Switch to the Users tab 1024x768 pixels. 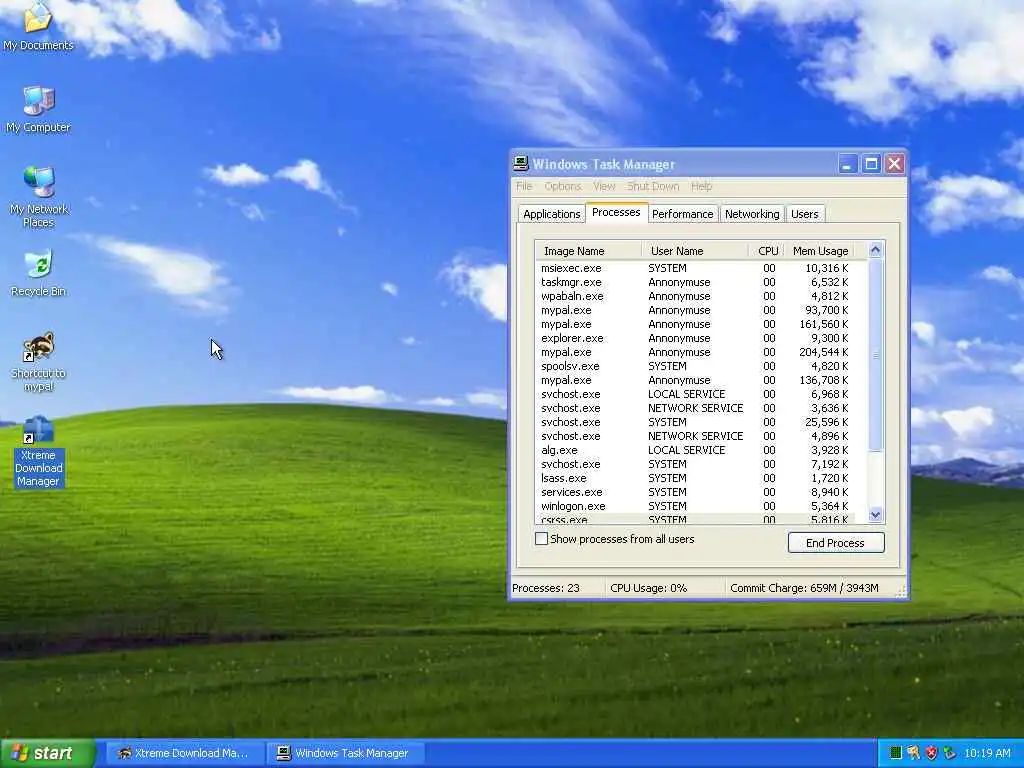click(x=805, y=214)
